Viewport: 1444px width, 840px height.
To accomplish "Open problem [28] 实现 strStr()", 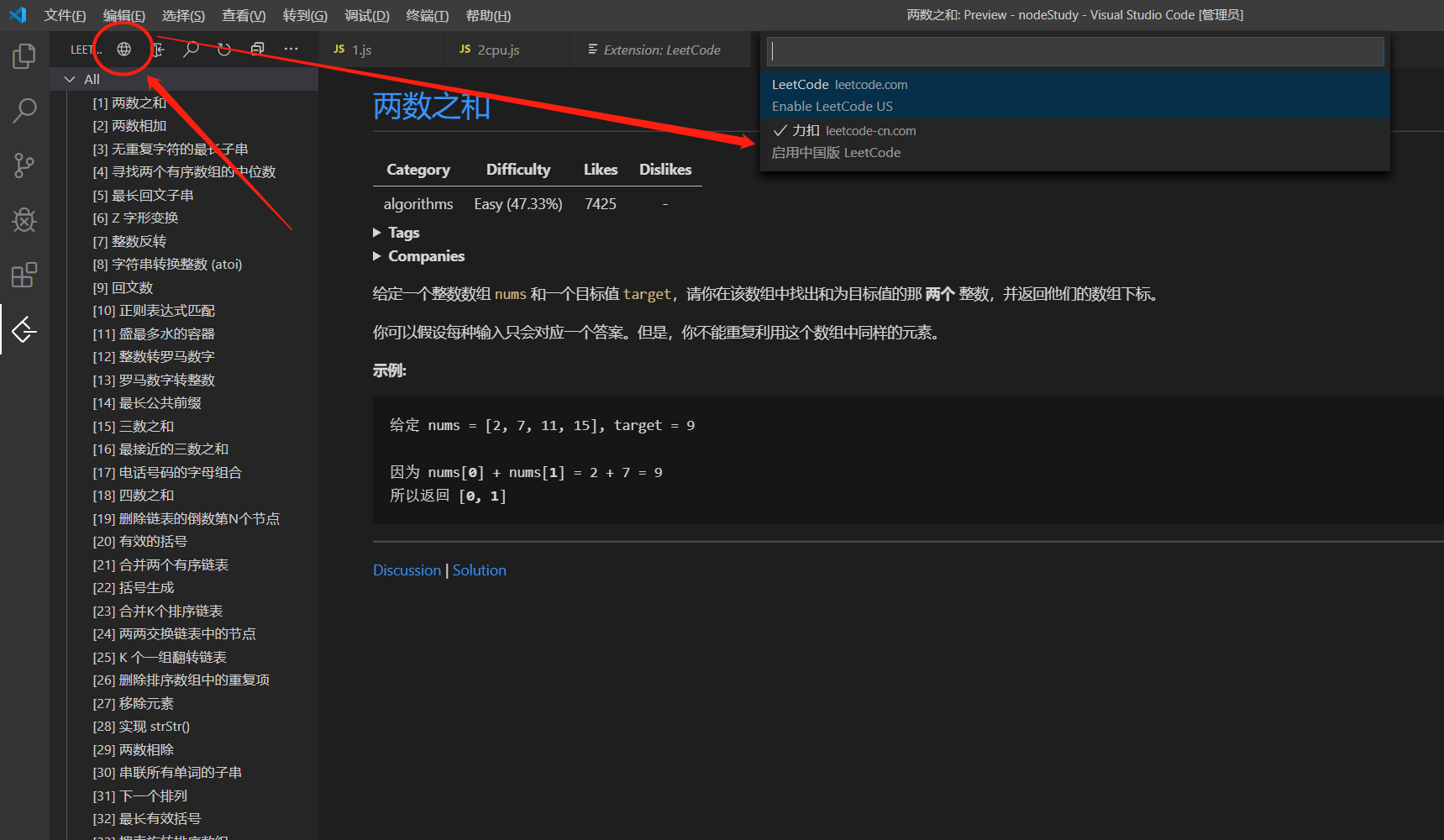I will (x=141, y=727).
